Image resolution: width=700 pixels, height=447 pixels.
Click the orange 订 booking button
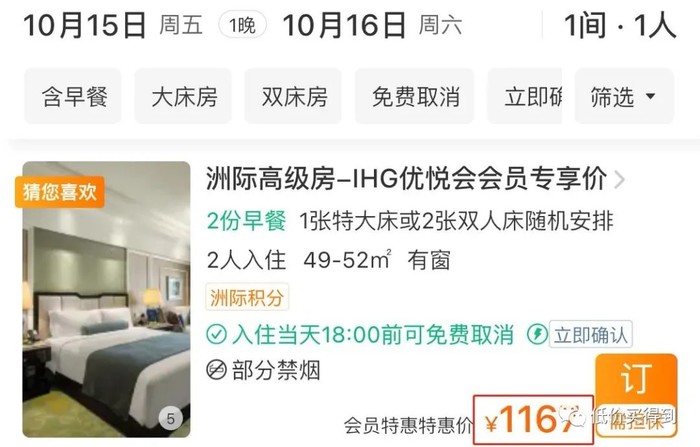click(636, 393)
